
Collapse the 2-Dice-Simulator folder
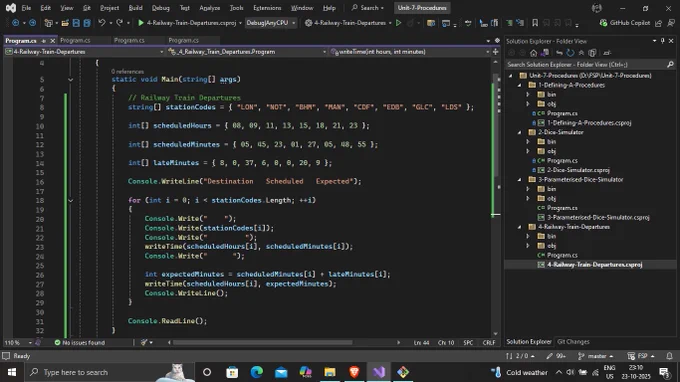(x=520, y=132)
